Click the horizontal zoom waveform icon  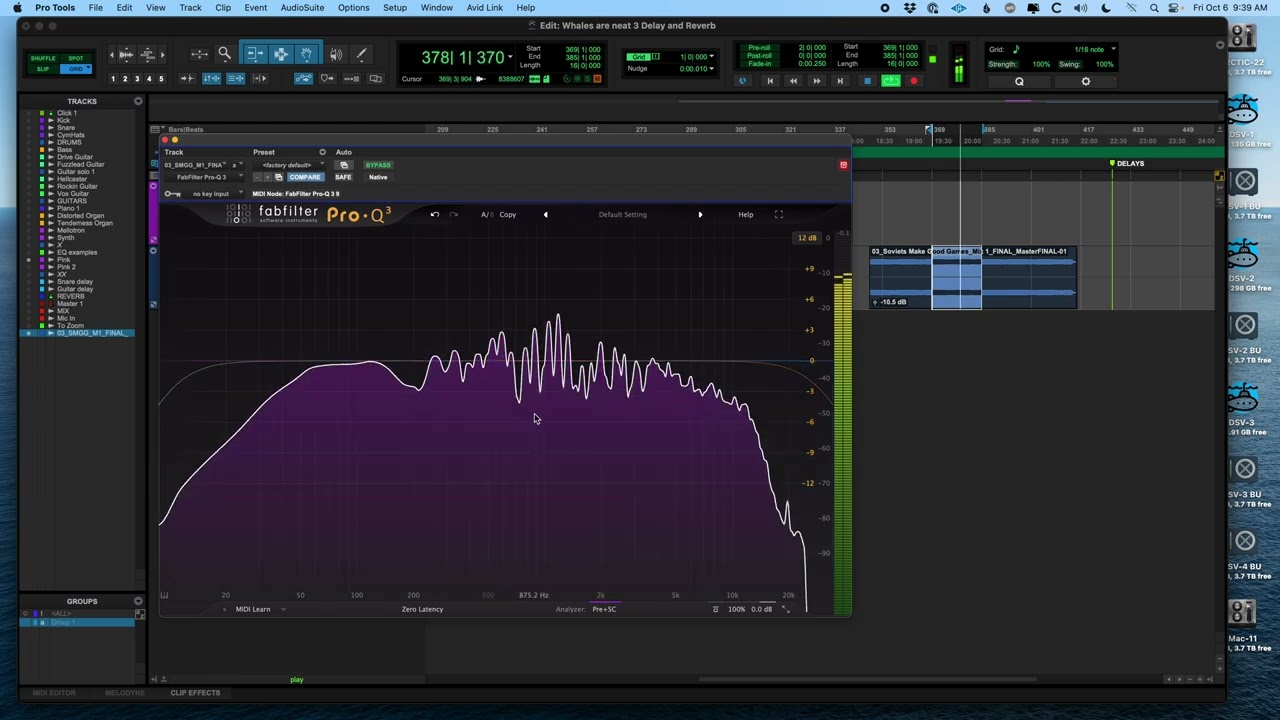click(126, 55)
